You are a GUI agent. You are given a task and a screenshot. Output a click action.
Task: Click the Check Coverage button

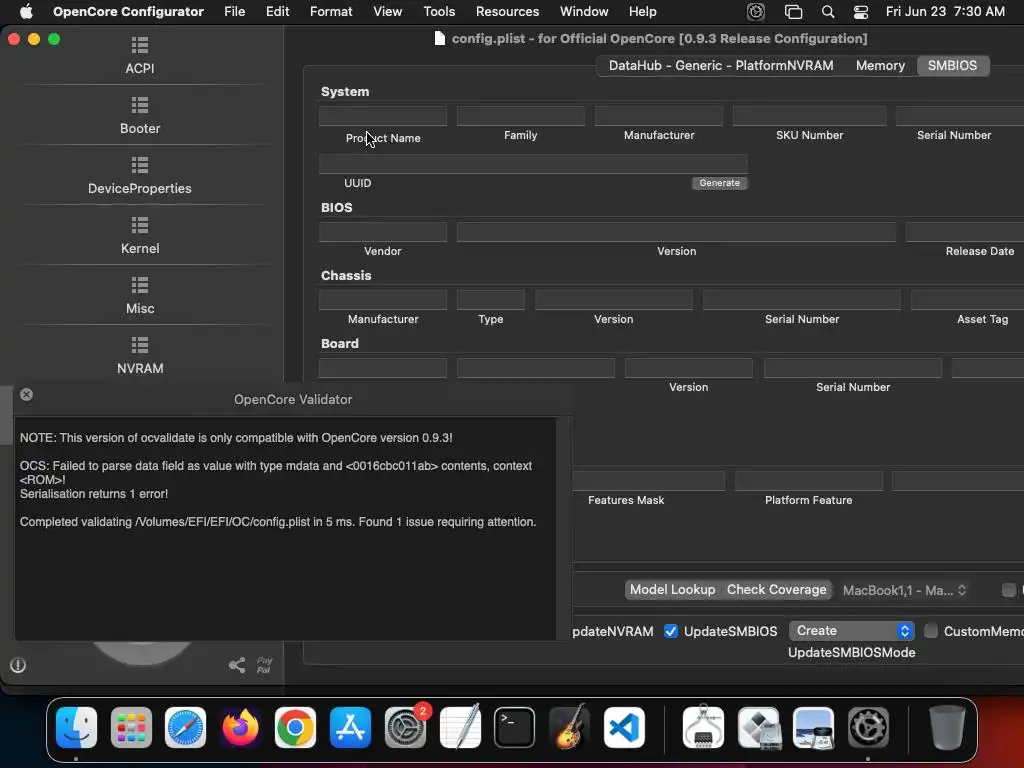(776, 590)
